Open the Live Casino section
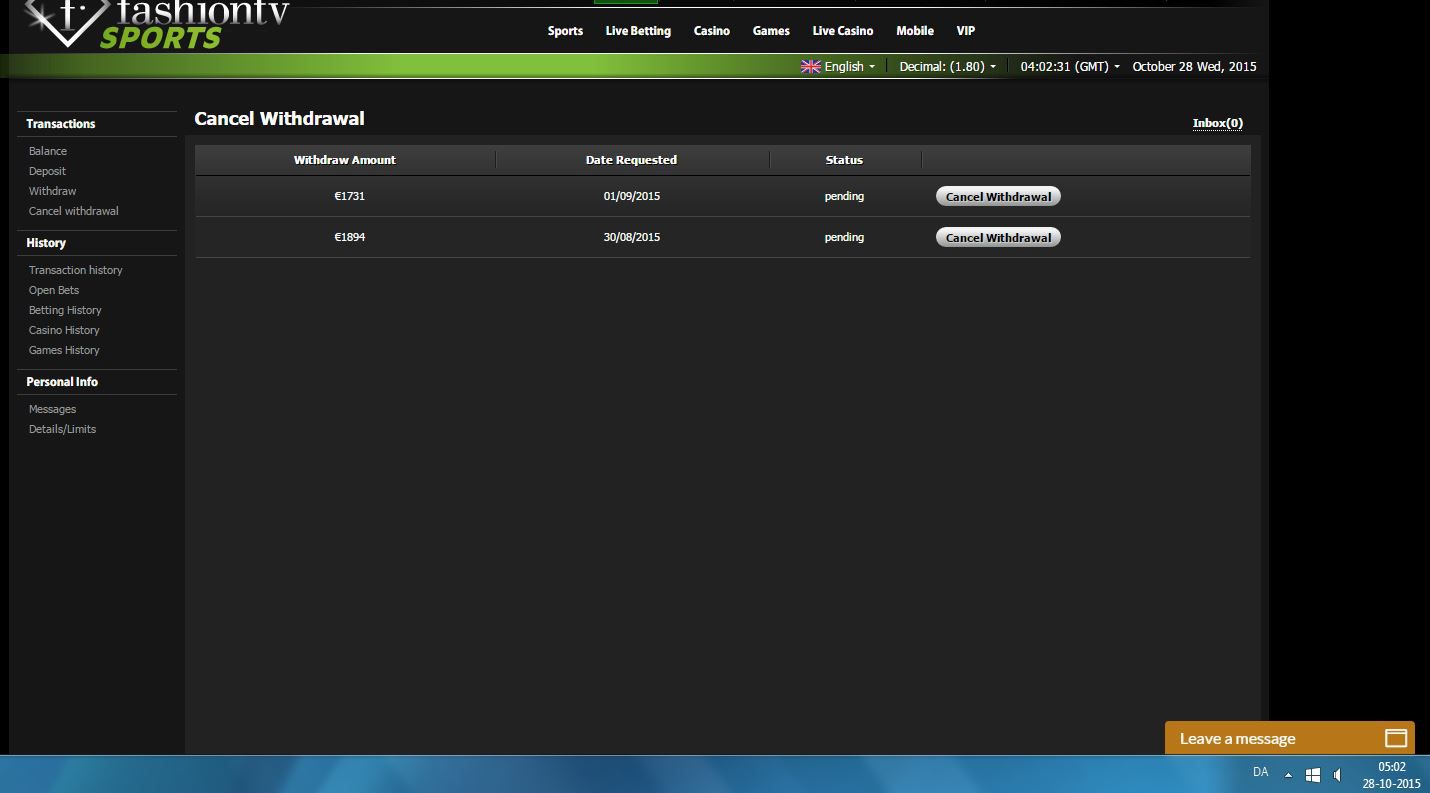The width and height of the screenshot is (1430, 793). [843, 31]
